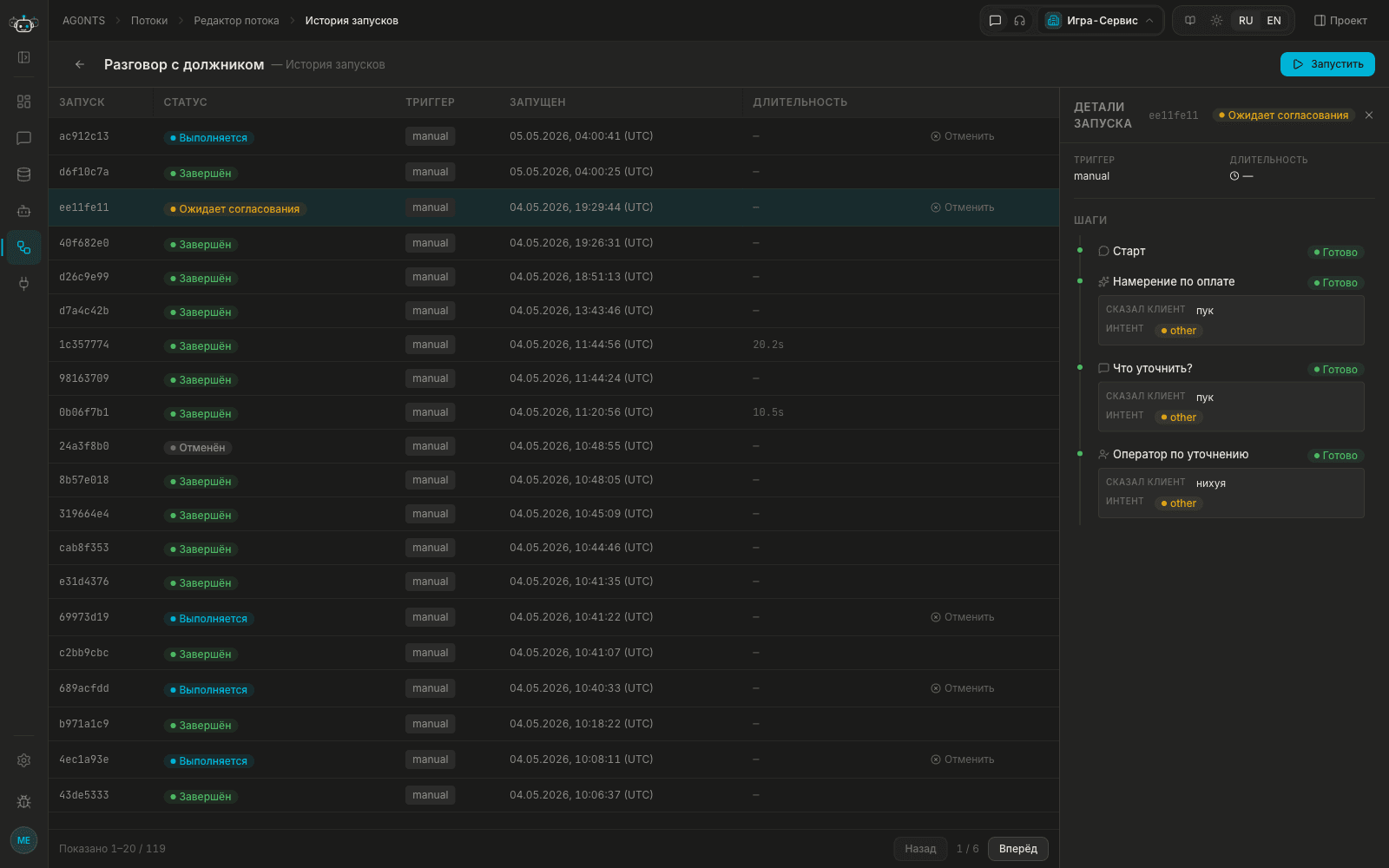Close the run details panel
This screenshot has width=1389, height=868.
tap(1369, 115)
